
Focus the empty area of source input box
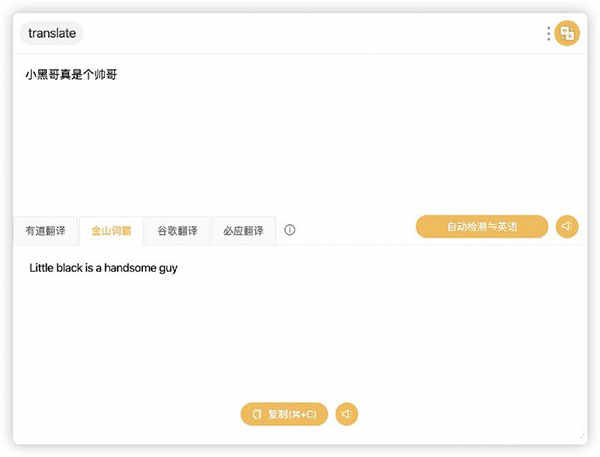tap(300, 147)
